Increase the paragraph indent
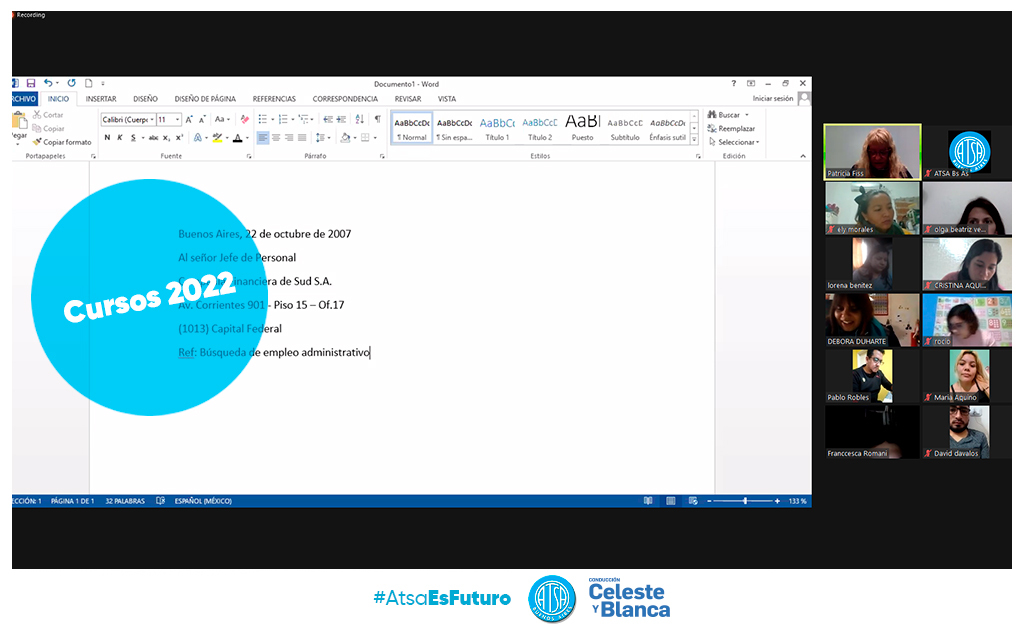 pyautogui.click(x=341, y=119)
